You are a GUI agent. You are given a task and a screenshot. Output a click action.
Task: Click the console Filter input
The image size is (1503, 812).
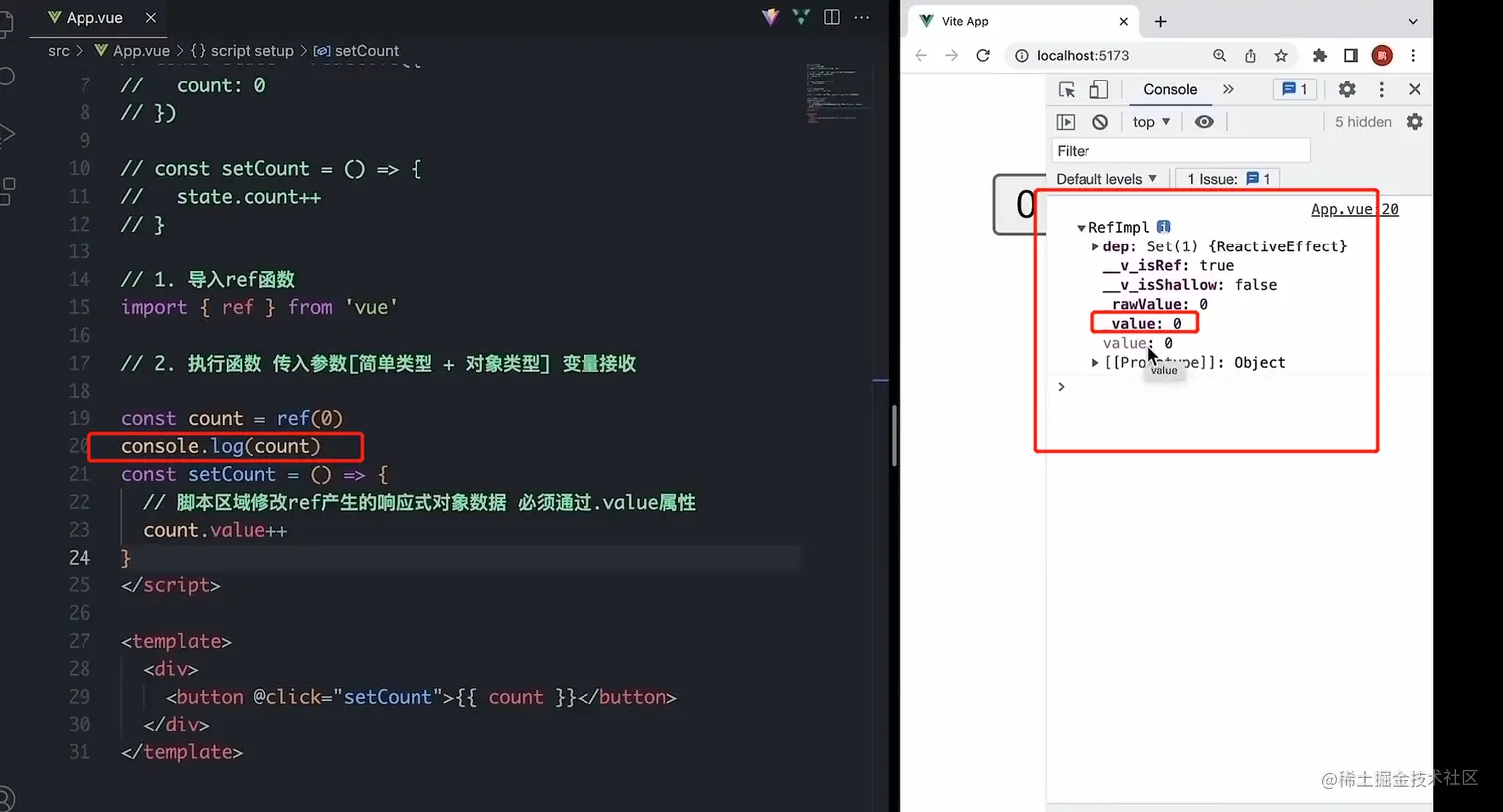[x=1181, y=151]
